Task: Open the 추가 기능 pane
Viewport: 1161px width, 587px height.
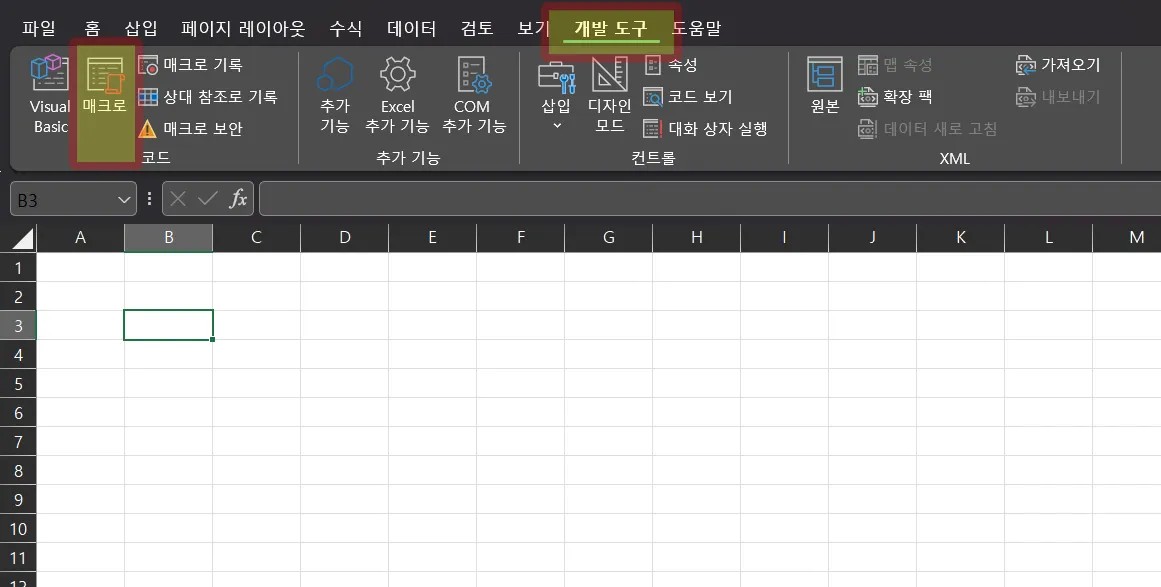Action: (334, 95)
